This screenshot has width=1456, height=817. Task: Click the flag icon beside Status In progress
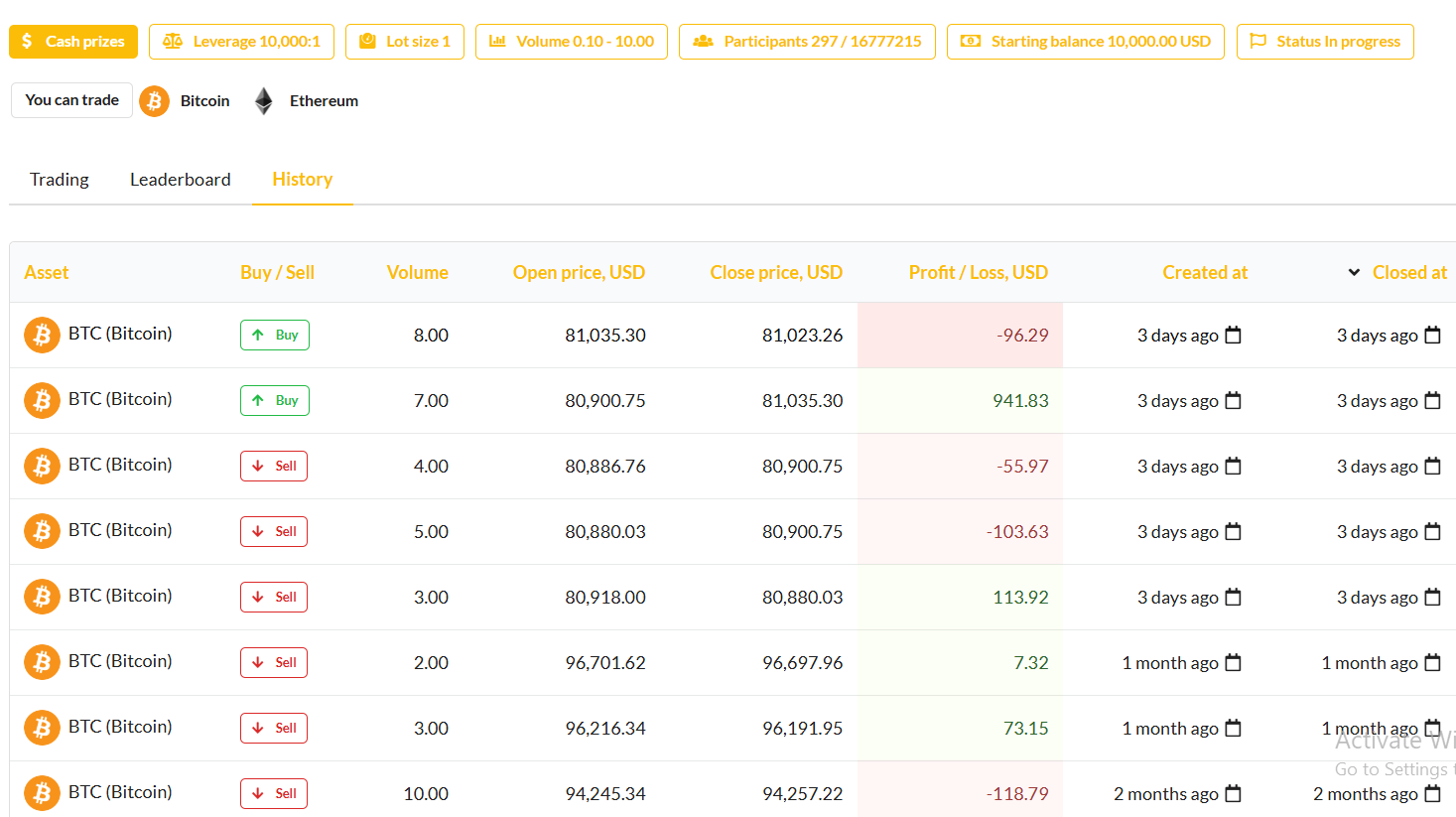(1258, 41)
